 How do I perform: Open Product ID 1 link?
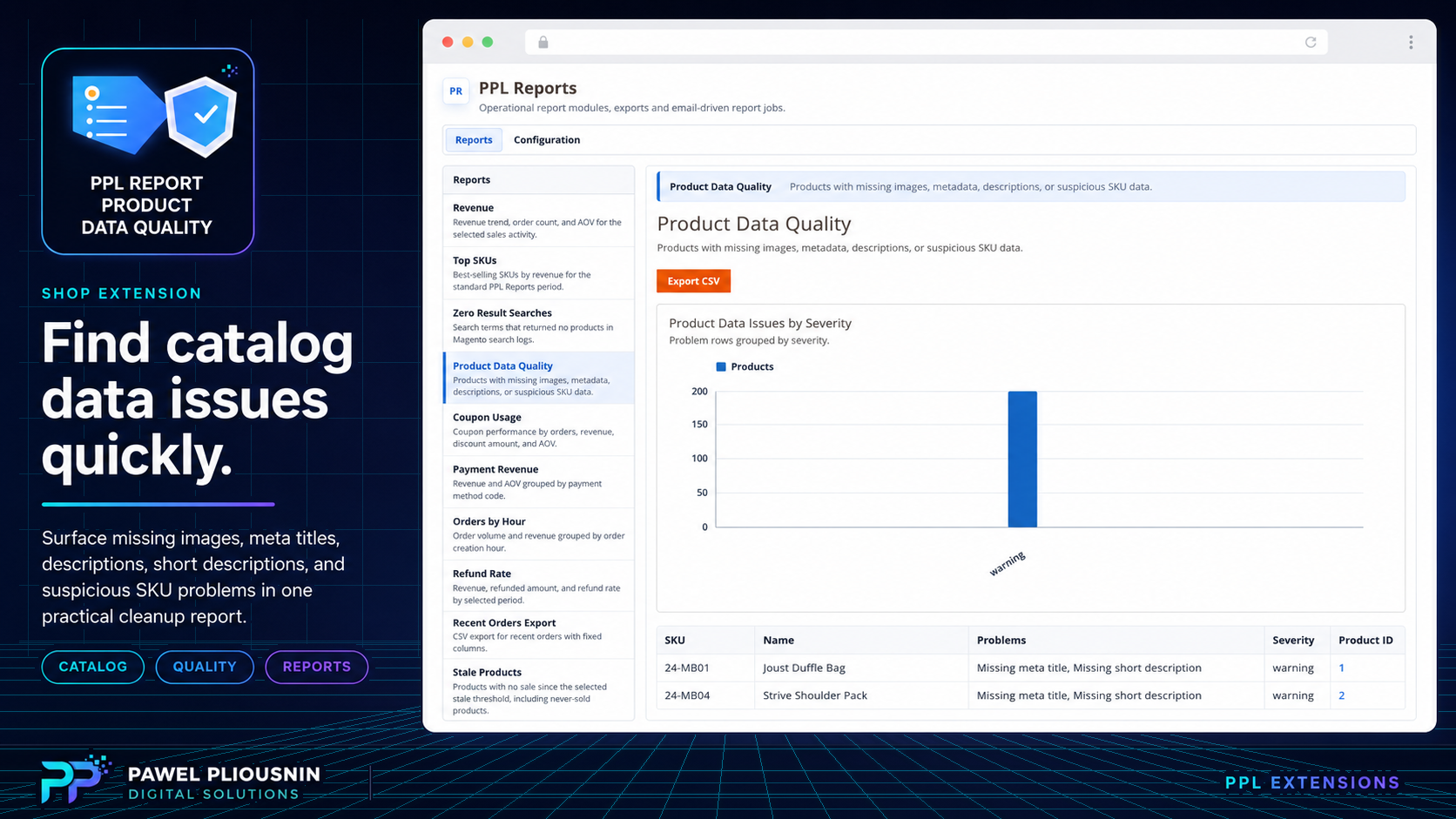click(x=1341, y=668)
